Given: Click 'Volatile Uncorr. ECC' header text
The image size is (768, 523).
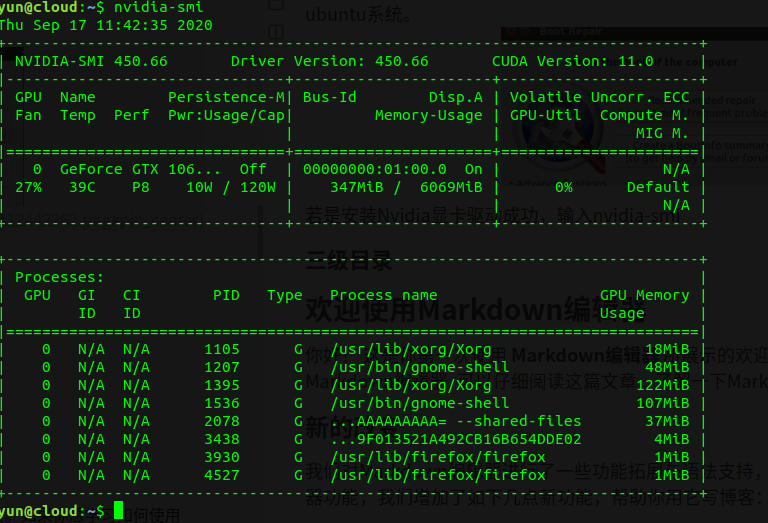Looking at the screenshot, I should click(600, 97).
